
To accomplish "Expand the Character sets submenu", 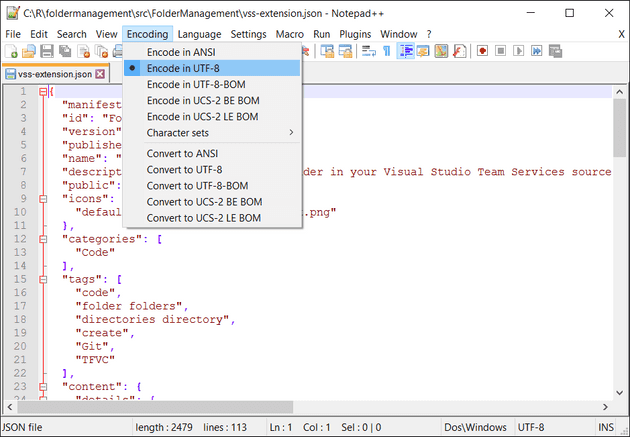I will coord(212,133).
